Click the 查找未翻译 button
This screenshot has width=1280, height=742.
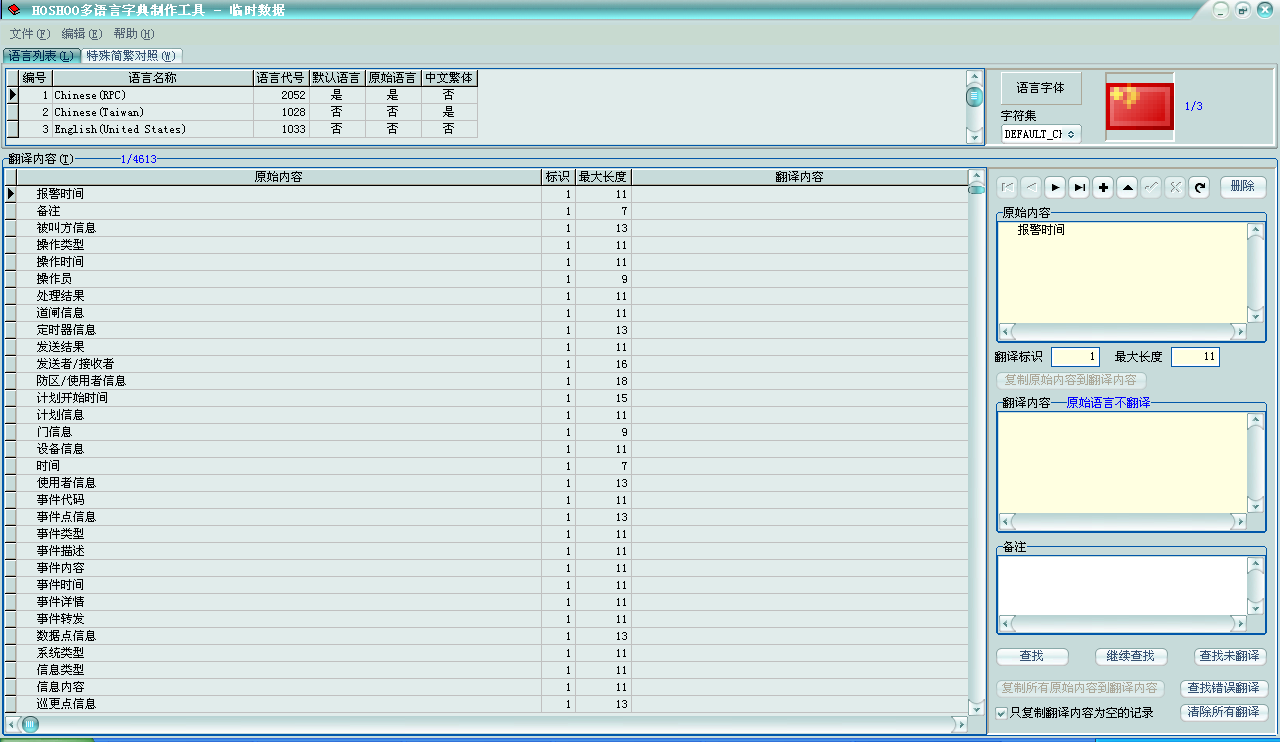[x=1230, y=657]
